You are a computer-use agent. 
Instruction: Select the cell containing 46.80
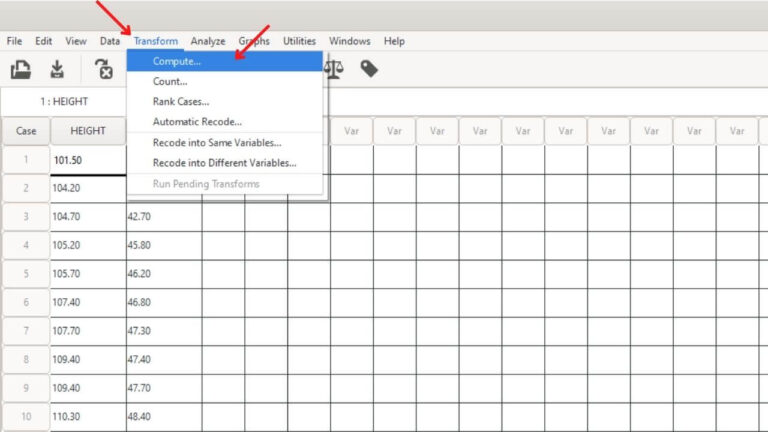164,302
